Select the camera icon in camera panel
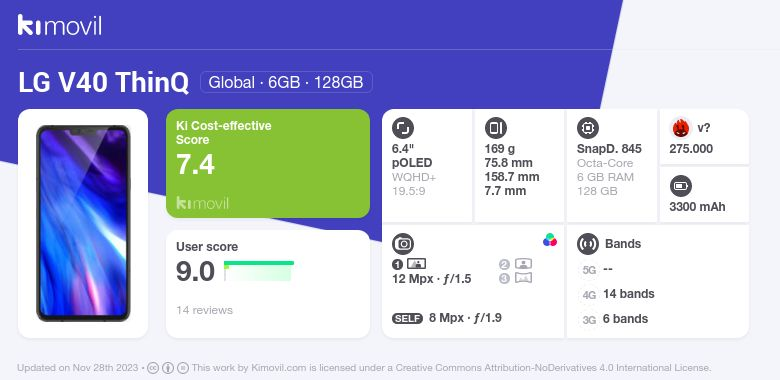The width and height of the screenshot is (780, 380). 402,243
